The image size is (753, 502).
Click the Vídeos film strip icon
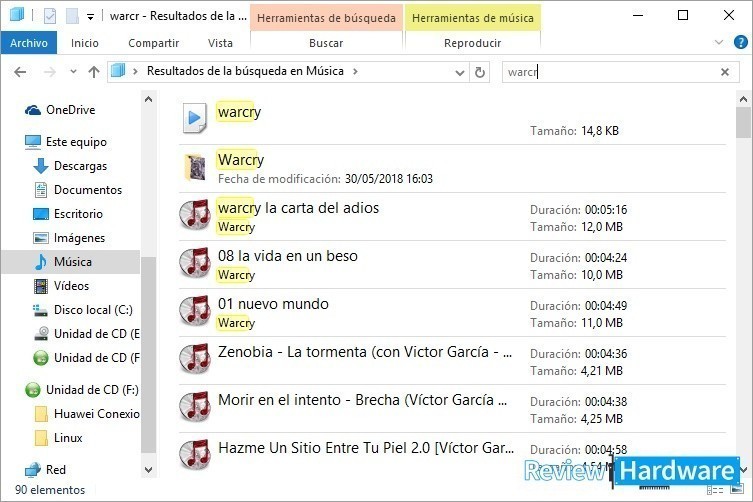pos(41,286)
